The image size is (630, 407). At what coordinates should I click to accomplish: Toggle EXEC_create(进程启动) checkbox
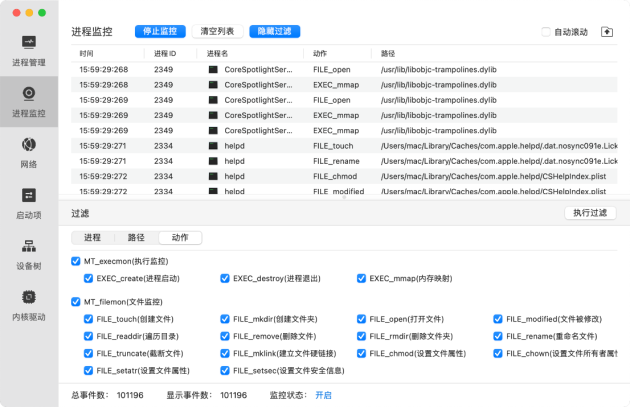click(88, 278)
